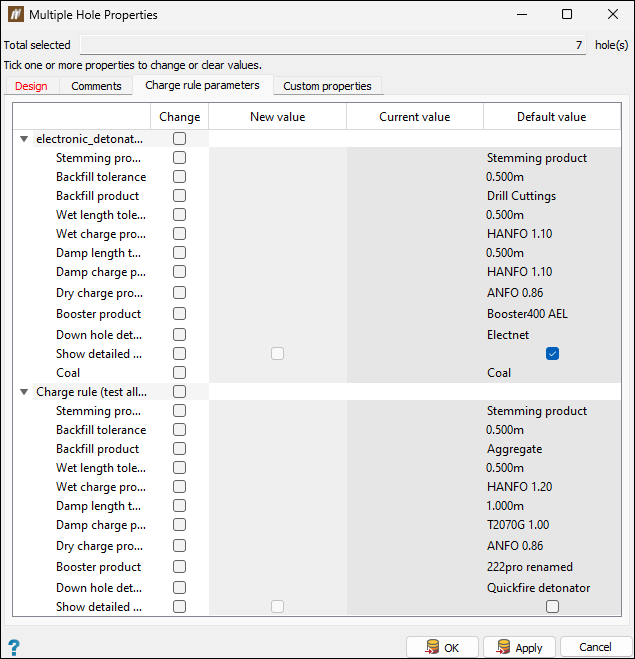
Task: Select the Coal row label
Action: coord(68,373)
